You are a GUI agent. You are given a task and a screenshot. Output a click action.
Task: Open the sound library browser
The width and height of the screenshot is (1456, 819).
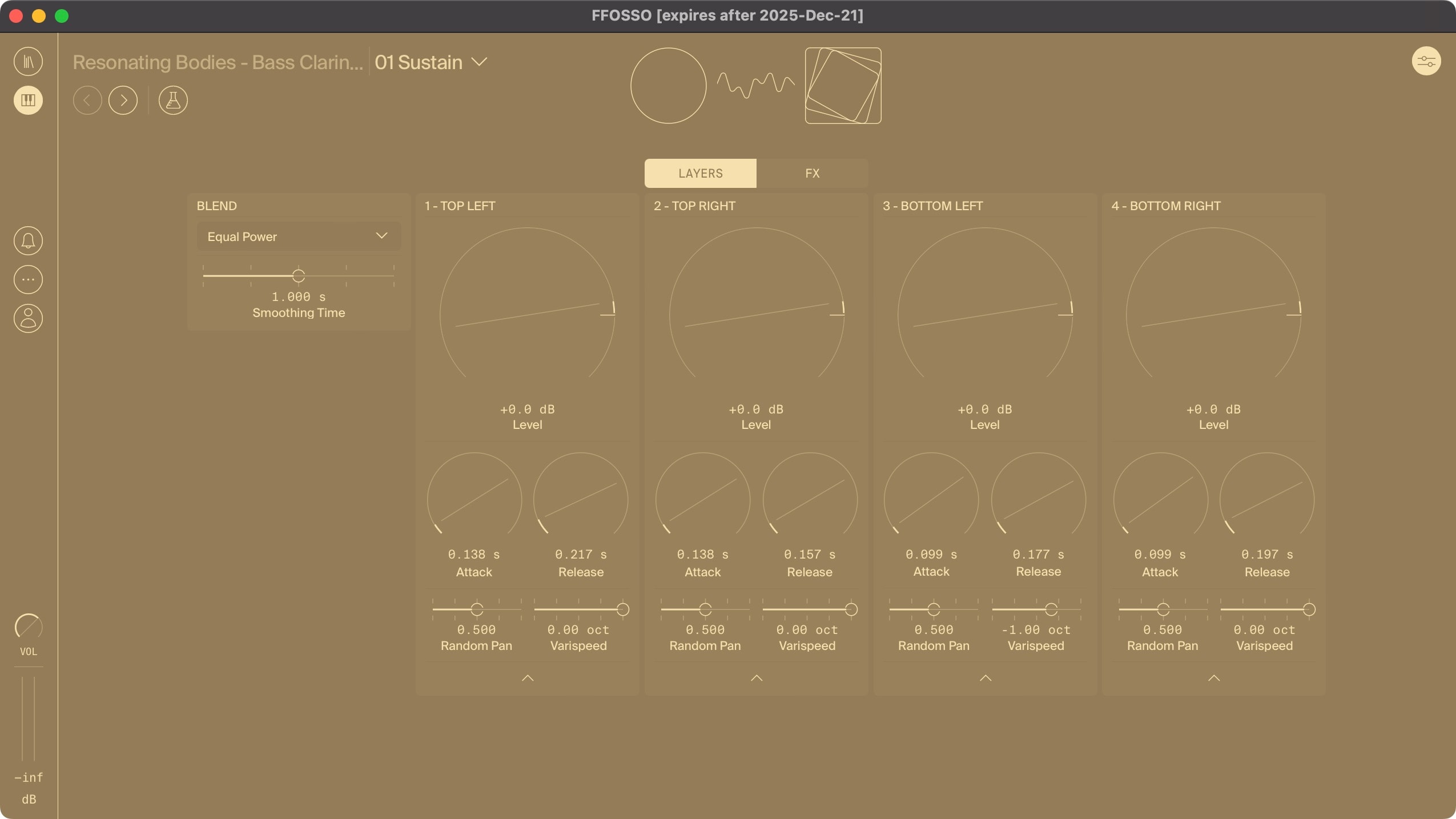pyautogui.click(x=28, y=61)
